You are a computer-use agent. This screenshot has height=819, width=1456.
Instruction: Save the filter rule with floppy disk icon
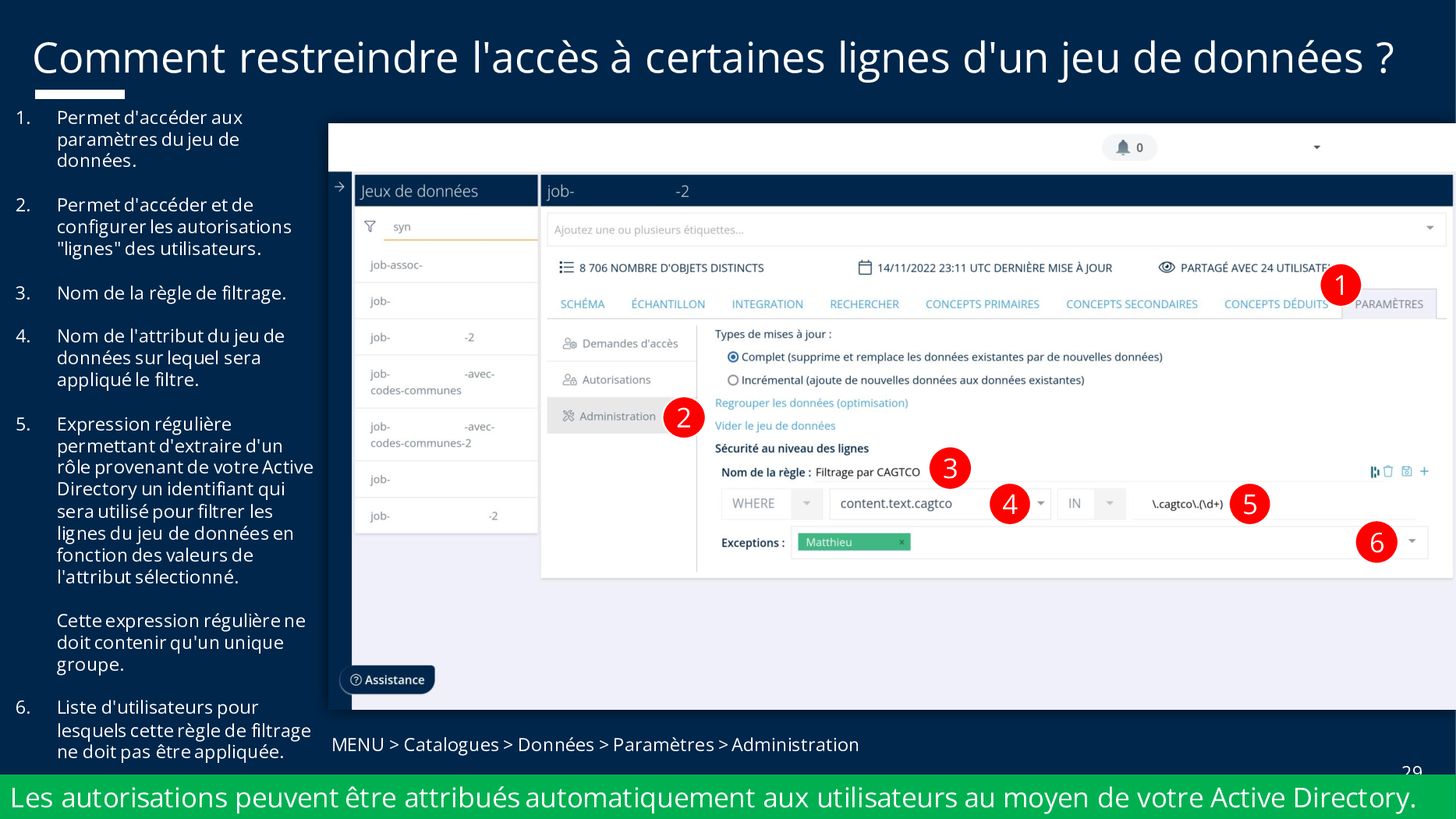pos(1406,471)
